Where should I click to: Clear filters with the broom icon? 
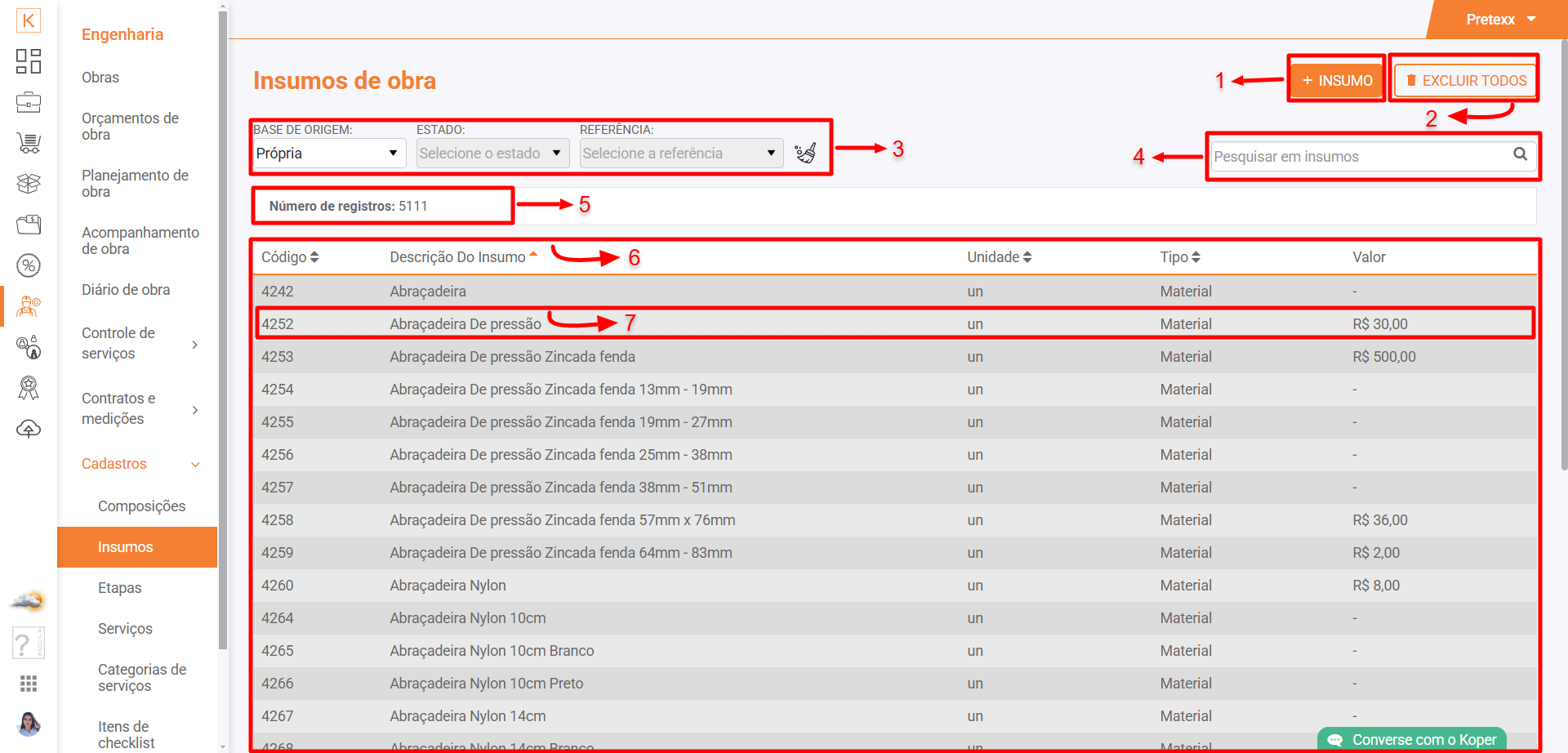tap(805, 153)
